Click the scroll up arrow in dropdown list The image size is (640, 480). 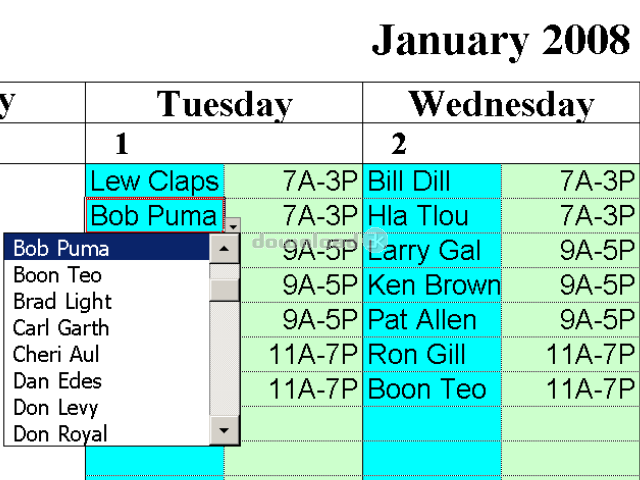tap(224, 249)
